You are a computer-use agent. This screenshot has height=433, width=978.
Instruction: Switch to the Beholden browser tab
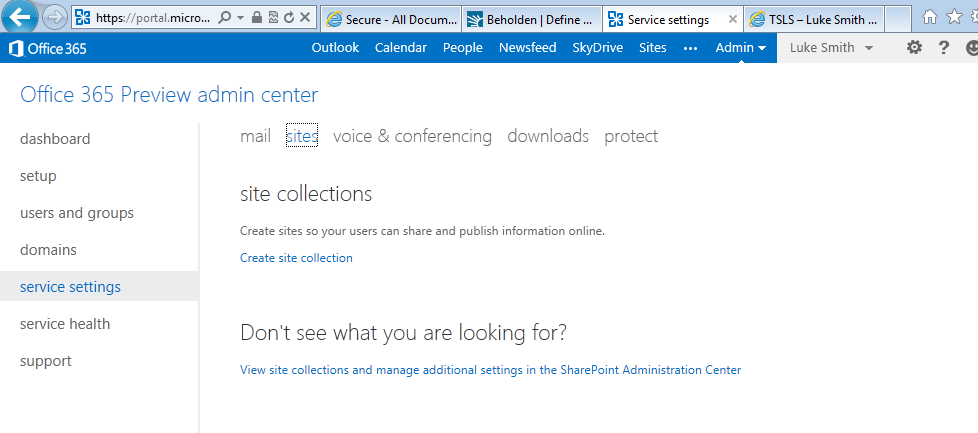pyautogui.click(x=532, y=19)
